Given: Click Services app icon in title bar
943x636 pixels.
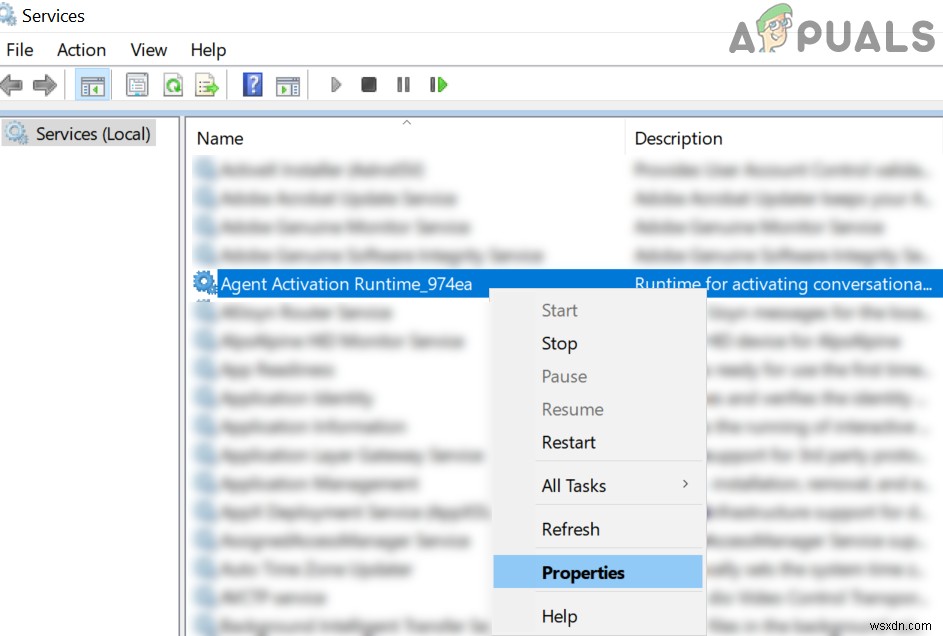Looking at the screenshot, I should (8, 15).
